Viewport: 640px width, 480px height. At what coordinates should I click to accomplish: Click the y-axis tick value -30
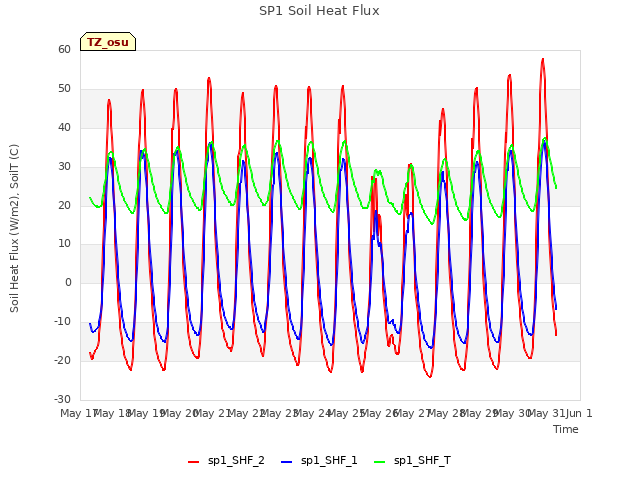[x=63, y=399]
